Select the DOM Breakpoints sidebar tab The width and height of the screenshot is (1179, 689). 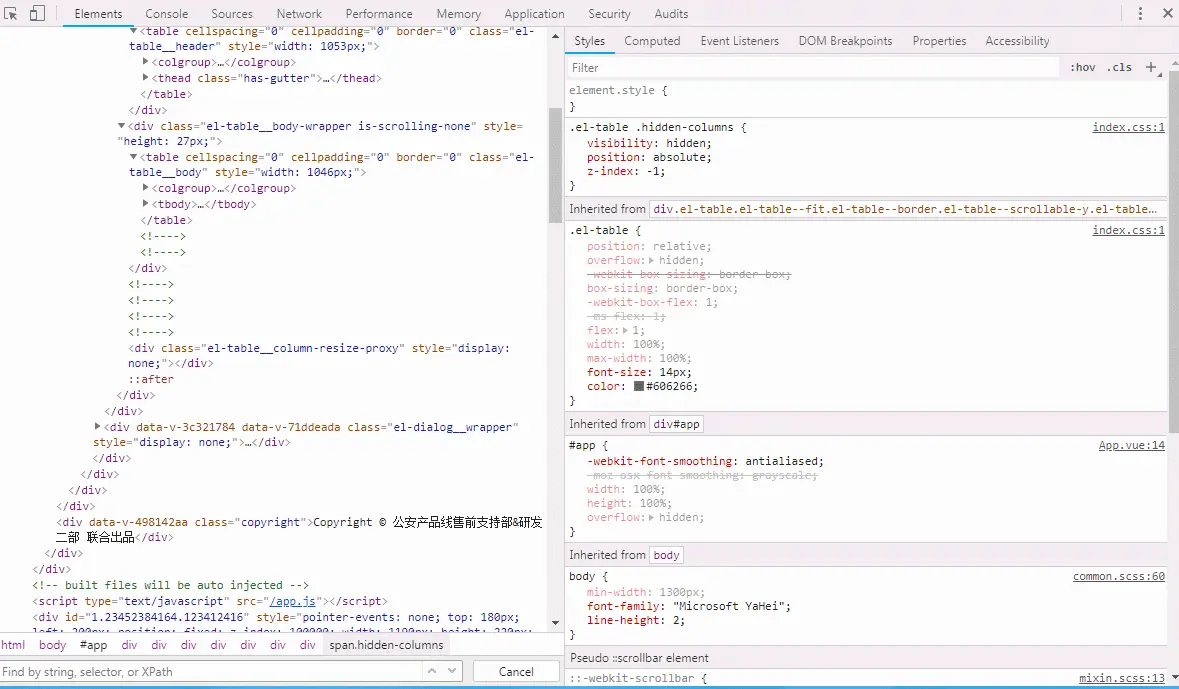(x=845, y=41)
